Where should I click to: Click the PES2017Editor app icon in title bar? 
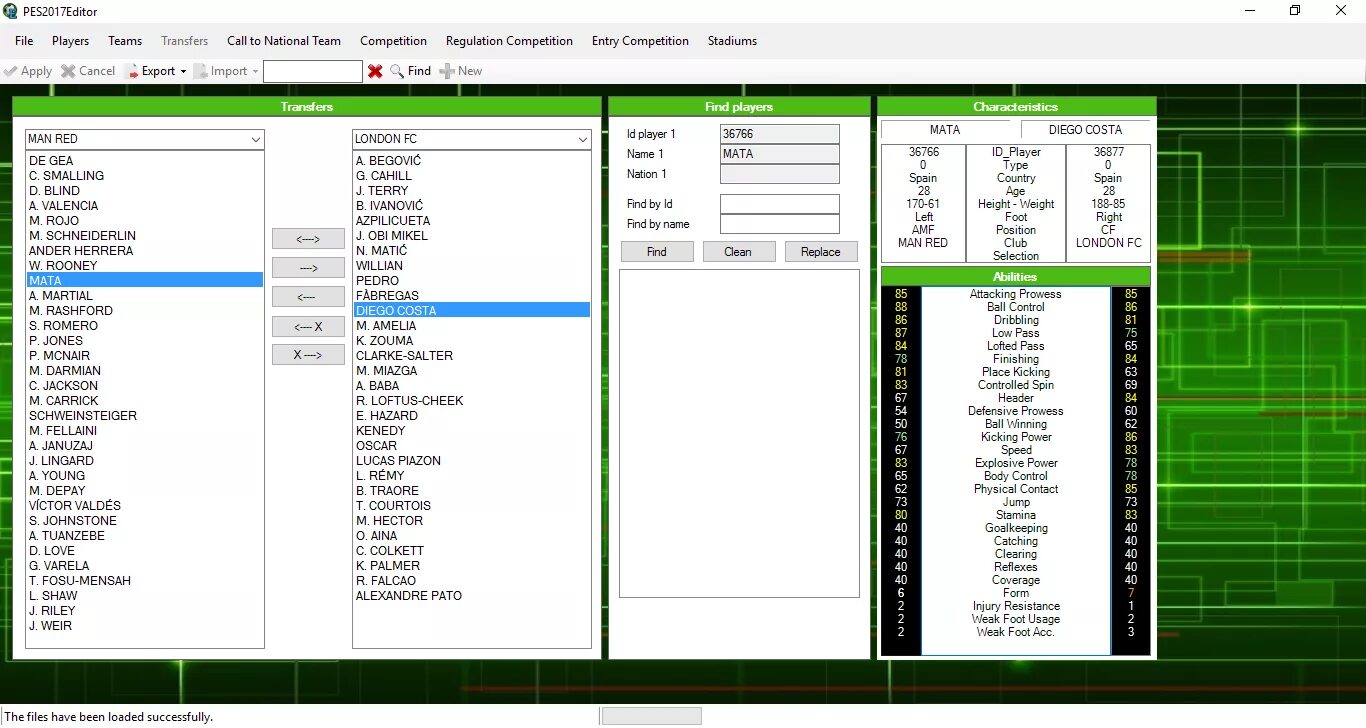(11, 11)
